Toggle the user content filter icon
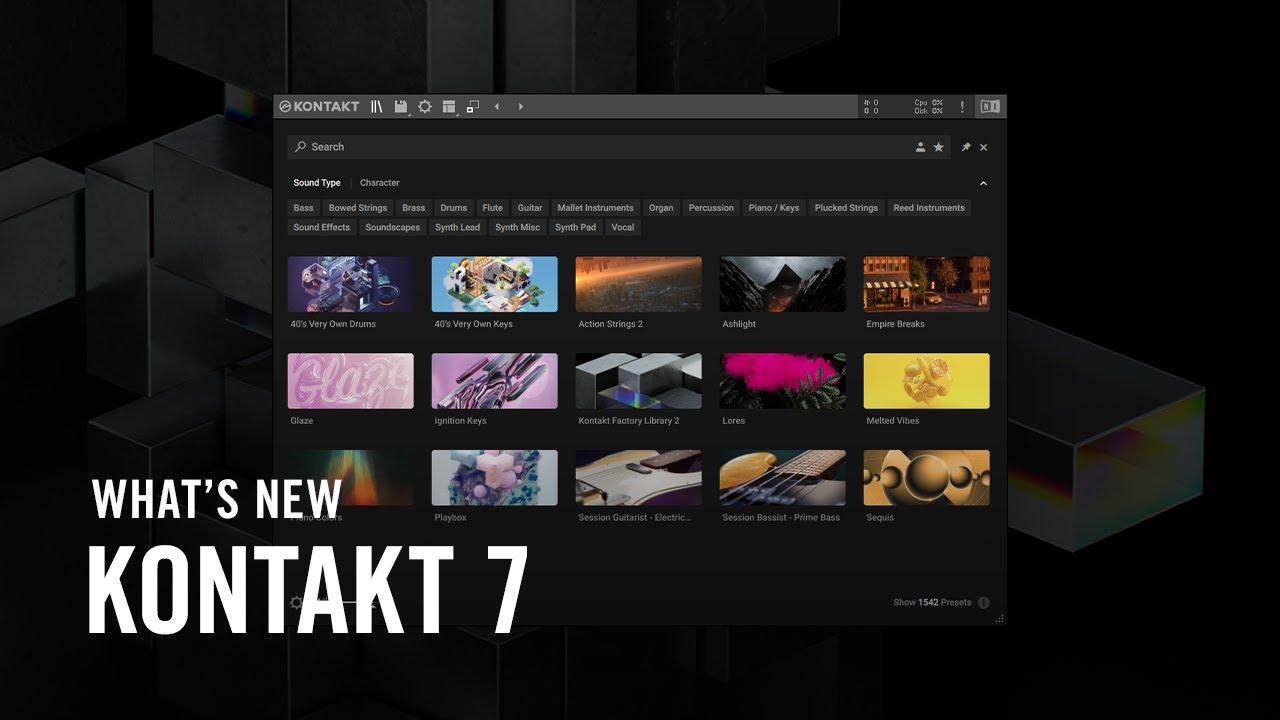This screenshot has height=720, width=1280. (x=920, y=147)
